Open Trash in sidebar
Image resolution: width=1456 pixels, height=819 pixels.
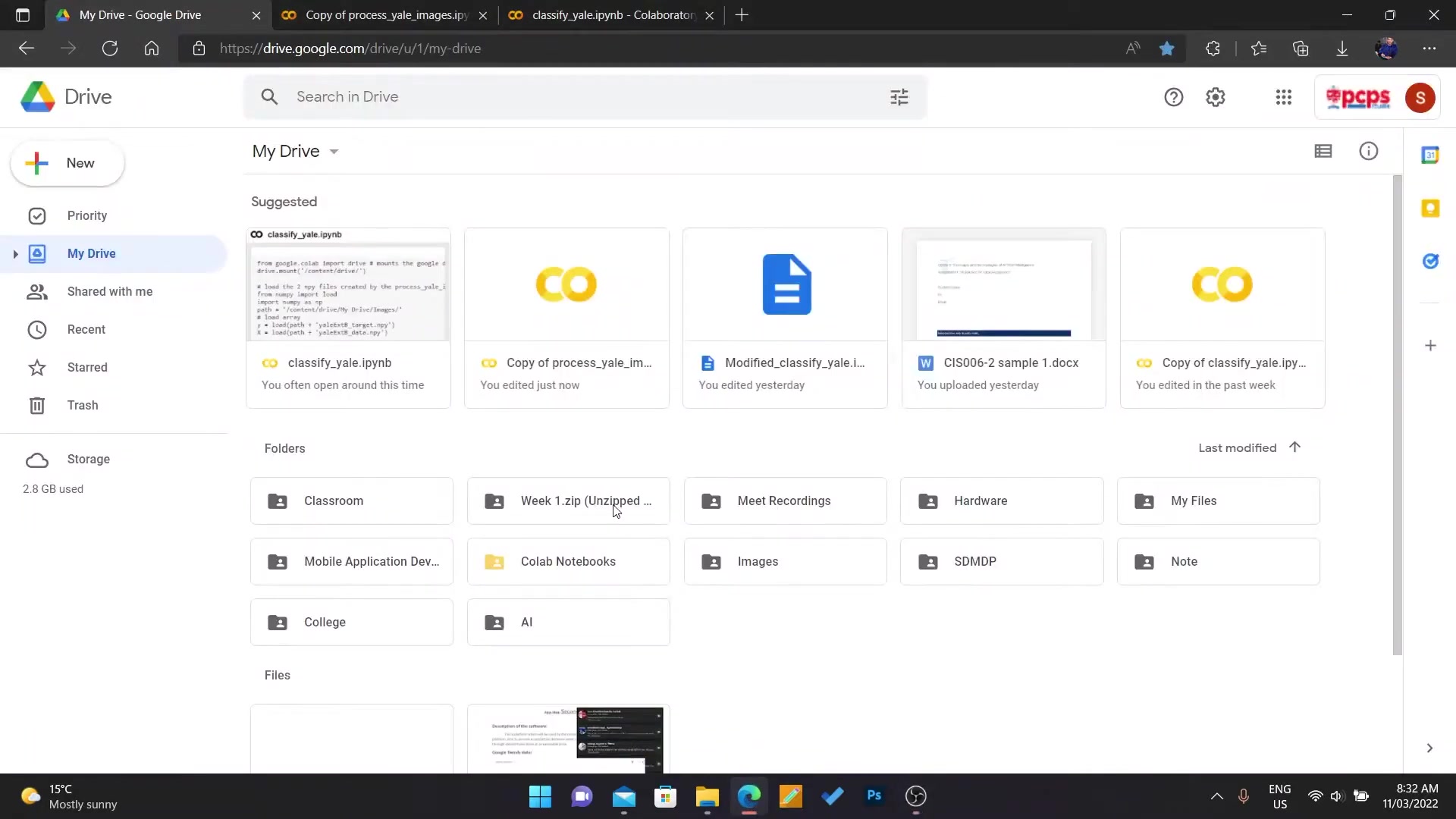(114, 406)
